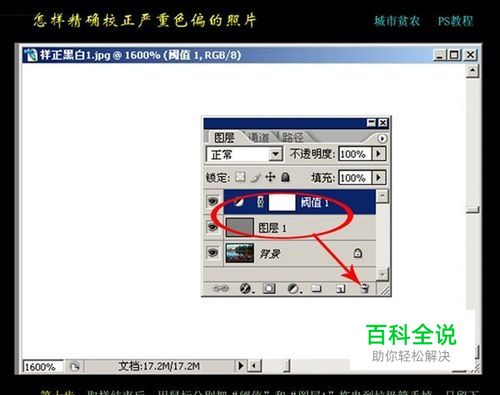Toggle lock position move icon

click(270, 177)
